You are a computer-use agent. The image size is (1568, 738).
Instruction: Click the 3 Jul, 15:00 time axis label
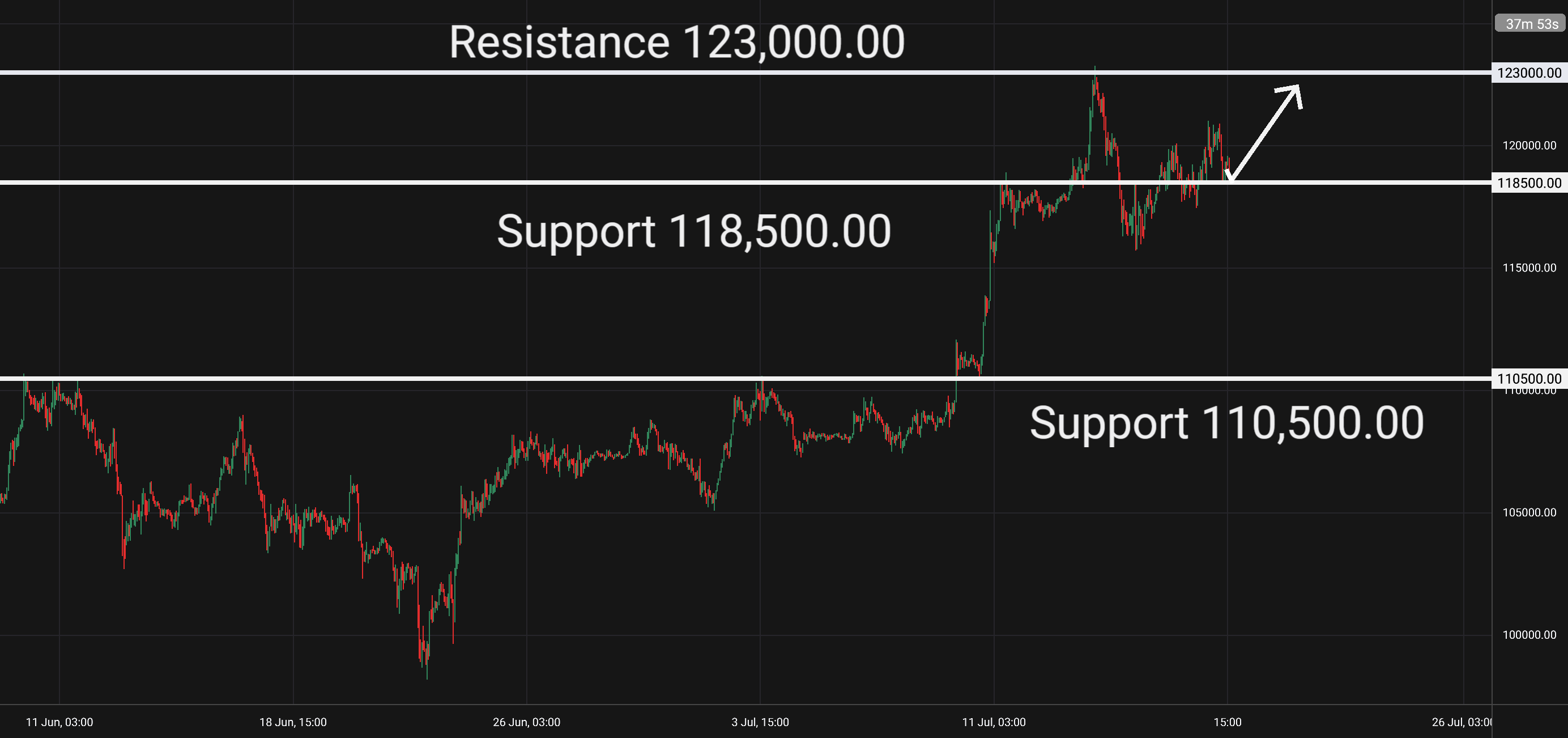point(760,722)
